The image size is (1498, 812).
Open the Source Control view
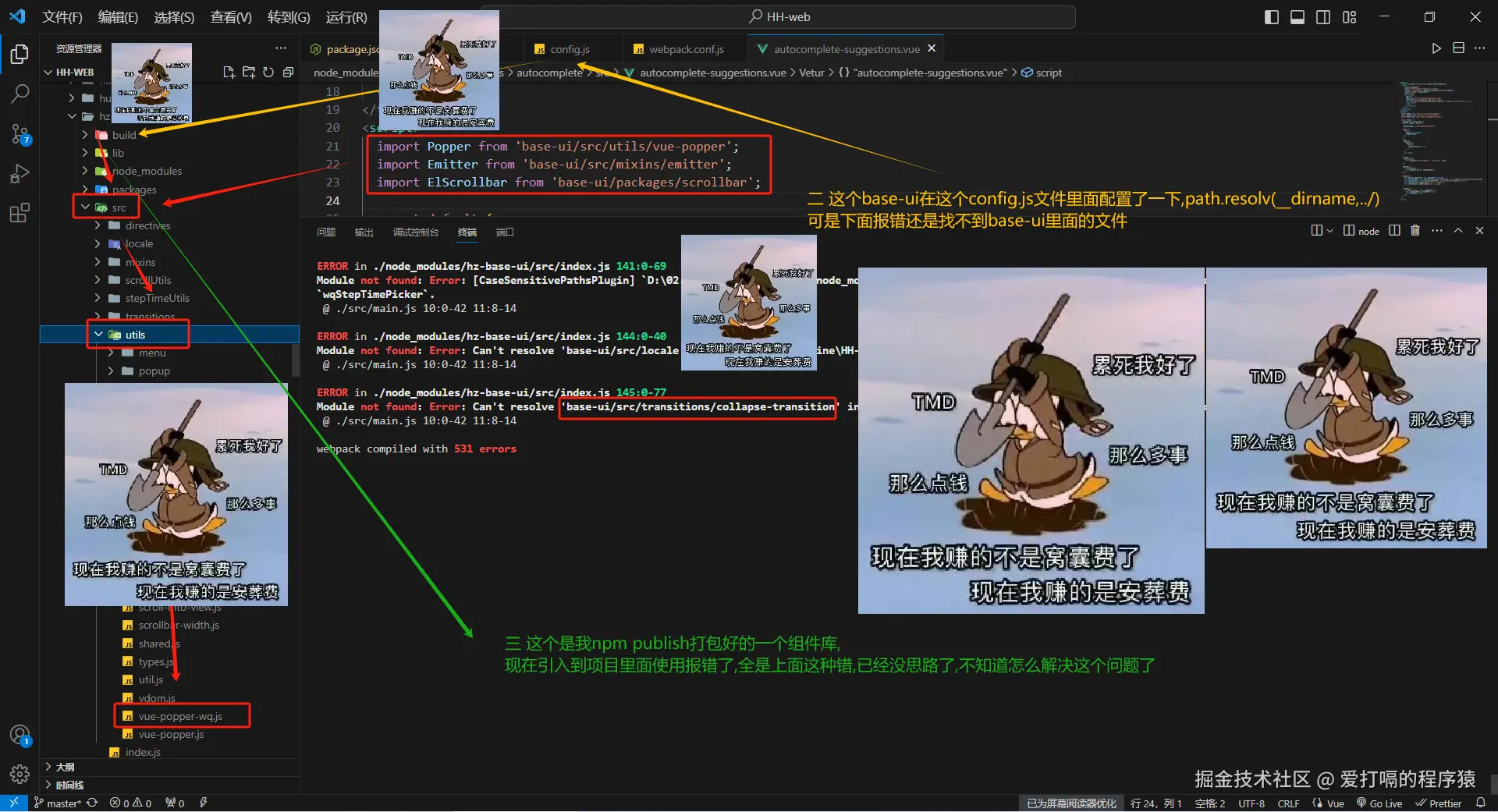coord(19,133)
